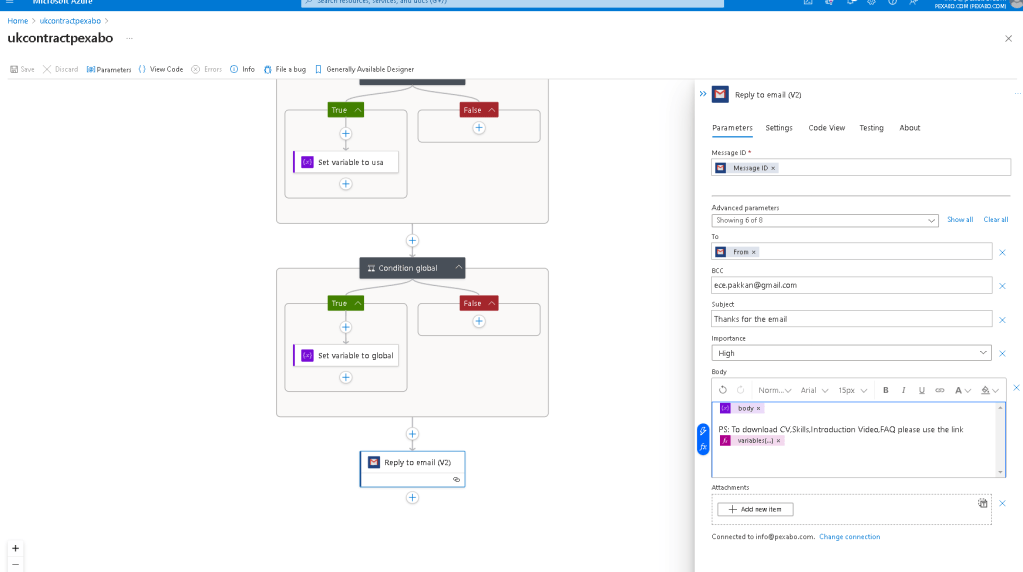Toggle underline in Body editor
The width and height of the screenshot is (1023, 572).
click(x=921, y=390)
